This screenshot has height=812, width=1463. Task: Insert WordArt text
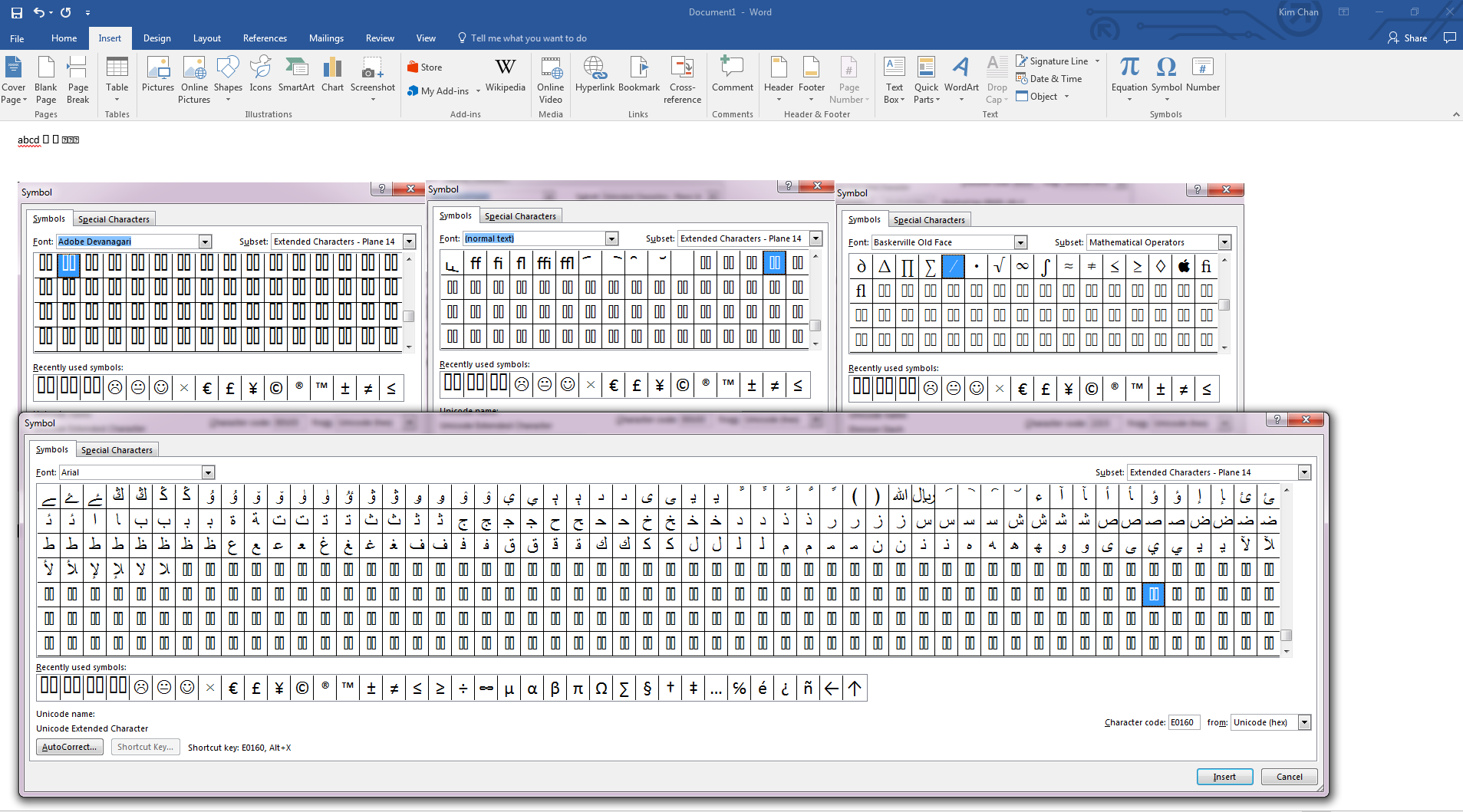[961, 79]
